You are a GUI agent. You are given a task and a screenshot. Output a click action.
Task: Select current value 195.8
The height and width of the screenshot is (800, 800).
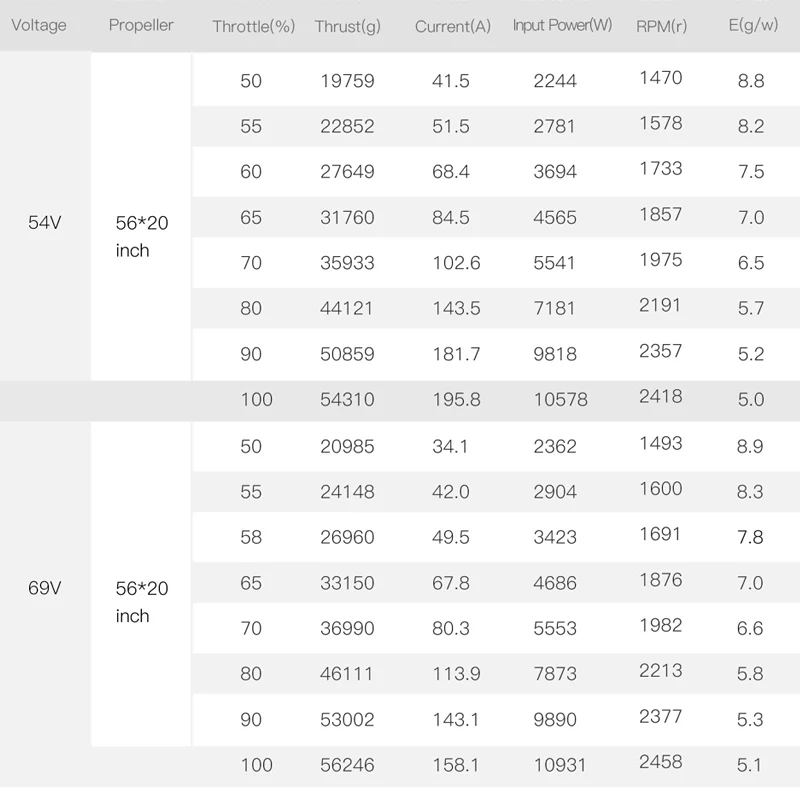pos(456,399)
